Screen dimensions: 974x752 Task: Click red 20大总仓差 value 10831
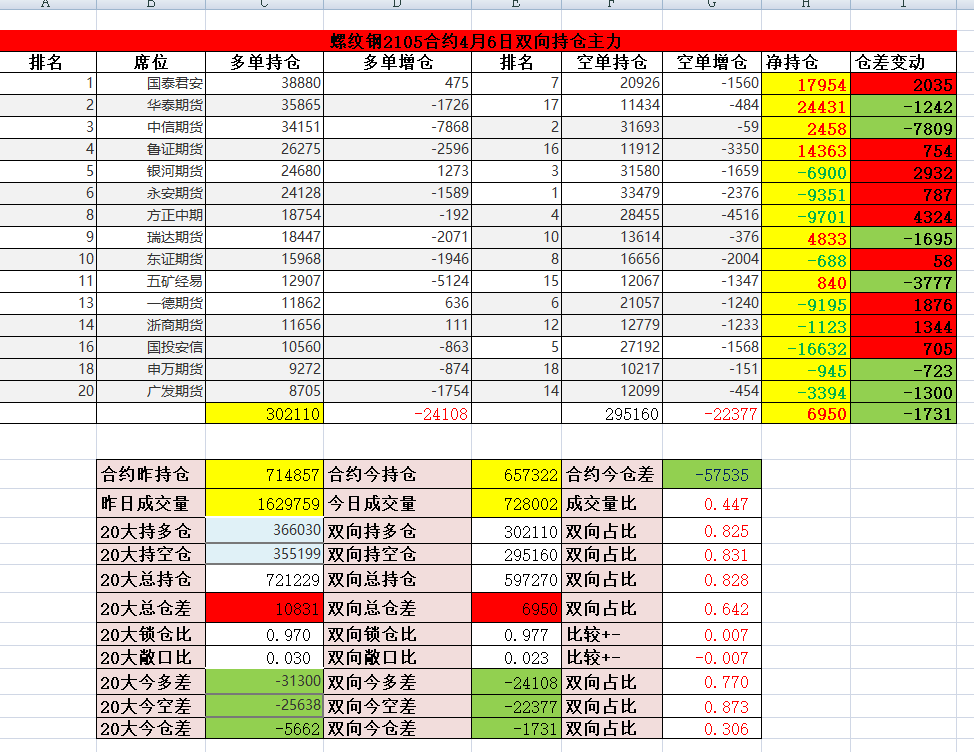264,607
